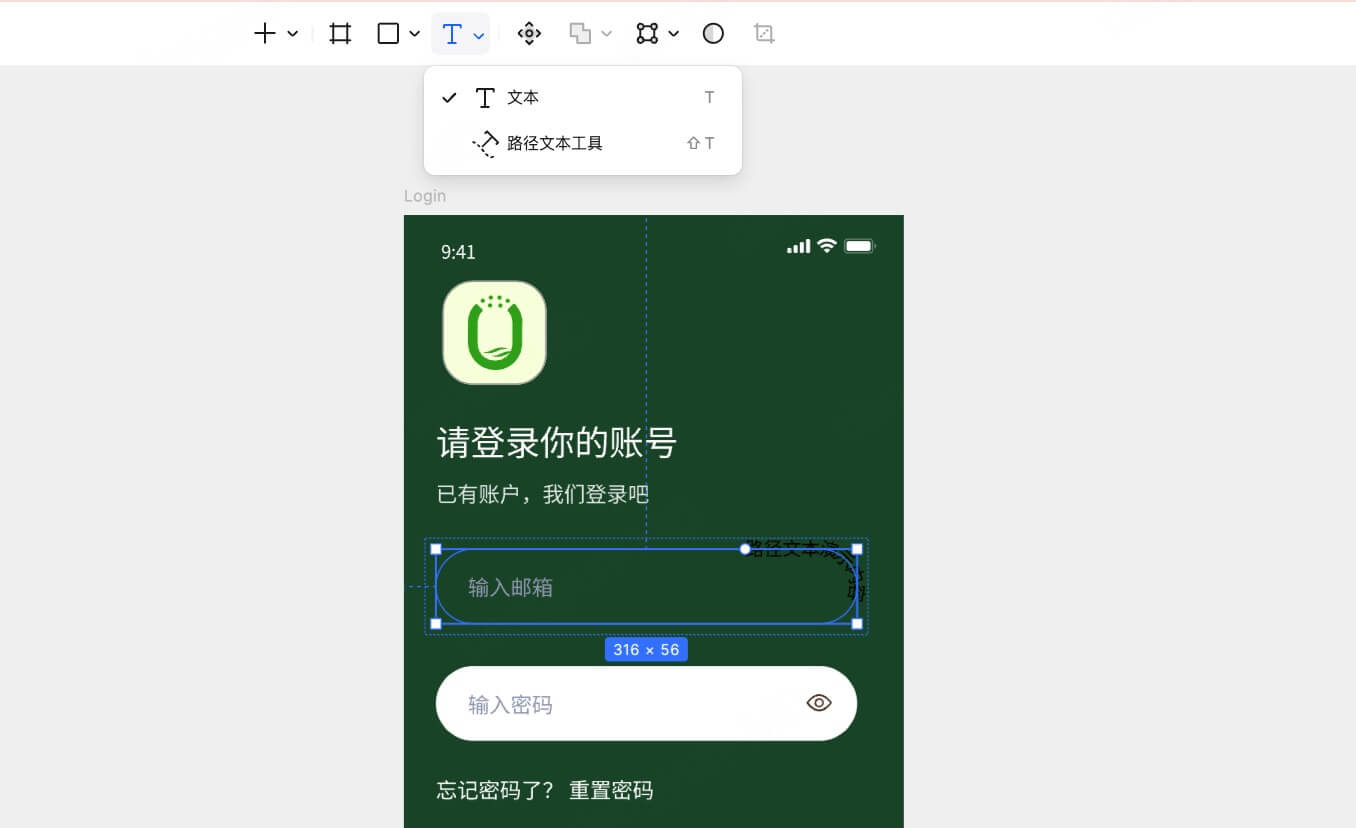Click the cellular signal bars icon
This screenshot has width=1356, height=828.
[798, 246]
